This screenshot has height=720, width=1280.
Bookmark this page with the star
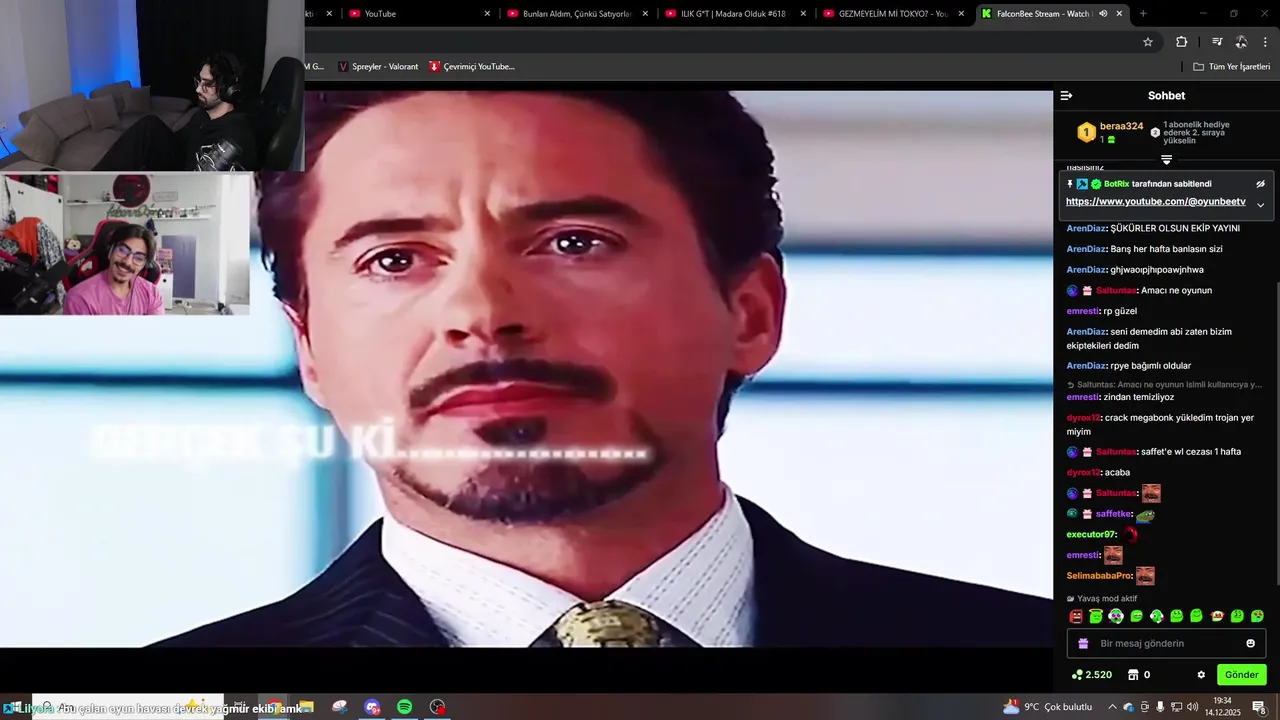pos(1148,42)
